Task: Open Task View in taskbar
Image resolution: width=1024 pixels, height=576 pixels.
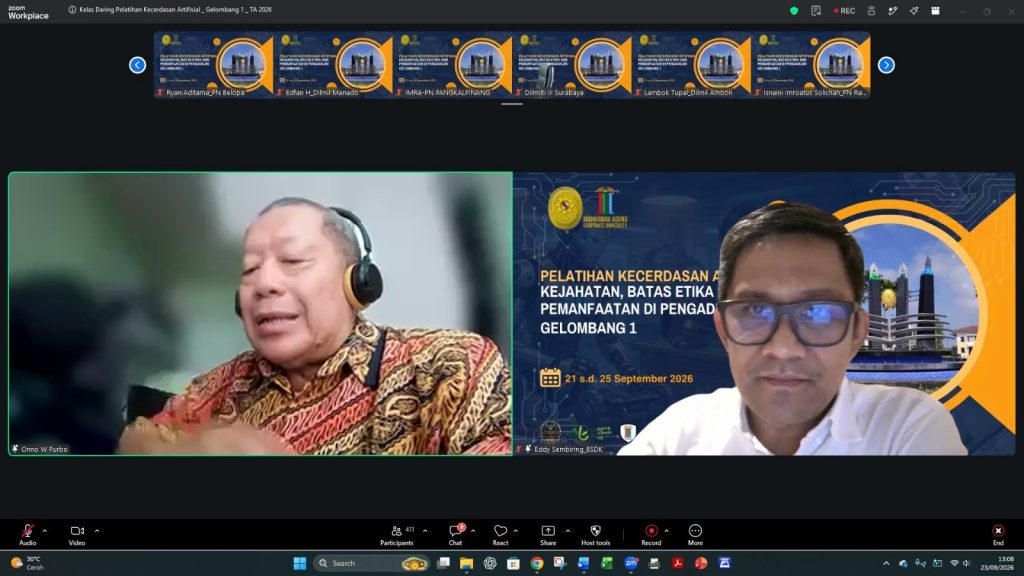Action: point(443,563)
